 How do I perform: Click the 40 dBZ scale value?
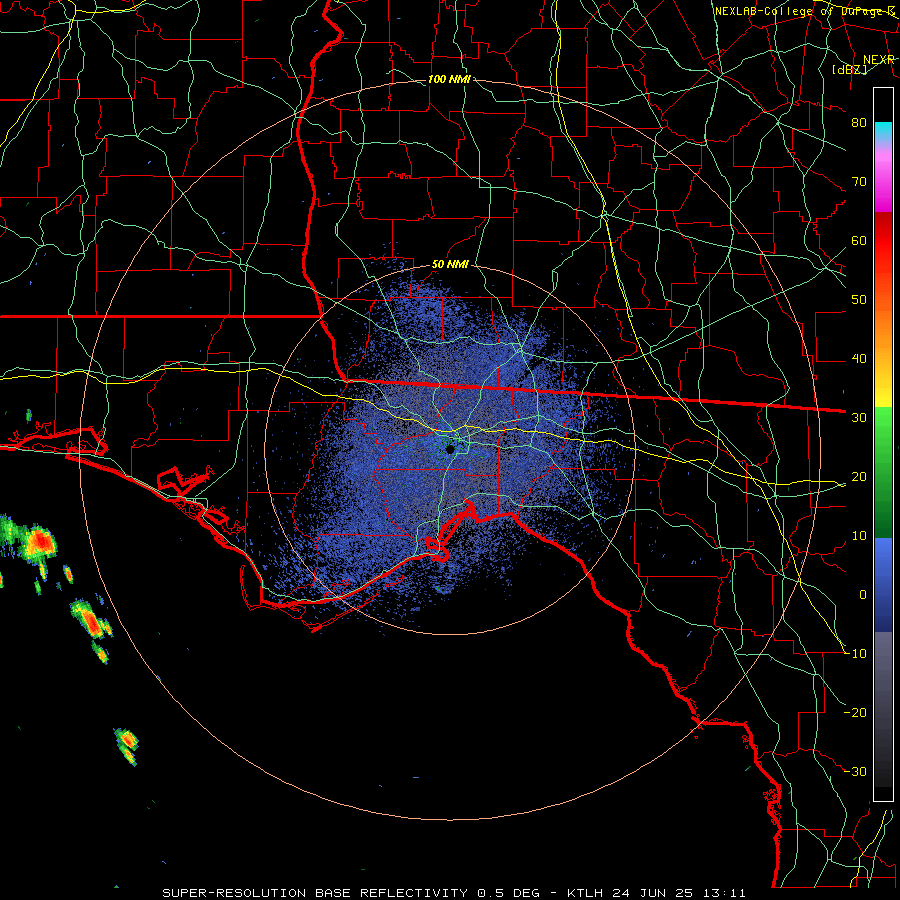coord(859,359)
